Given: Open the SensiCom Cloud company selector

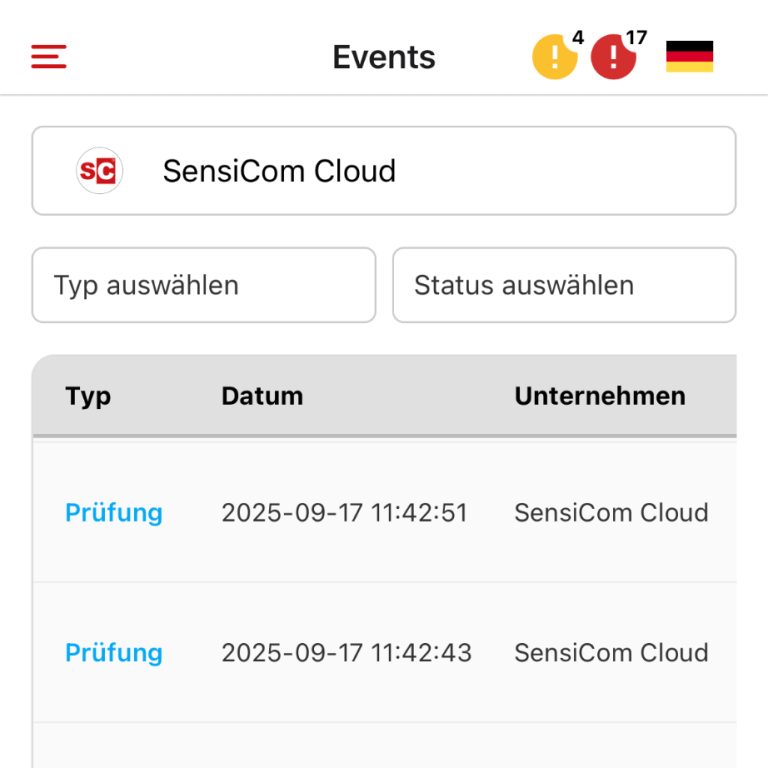Looking at the screenshot, I should (384, 171).
